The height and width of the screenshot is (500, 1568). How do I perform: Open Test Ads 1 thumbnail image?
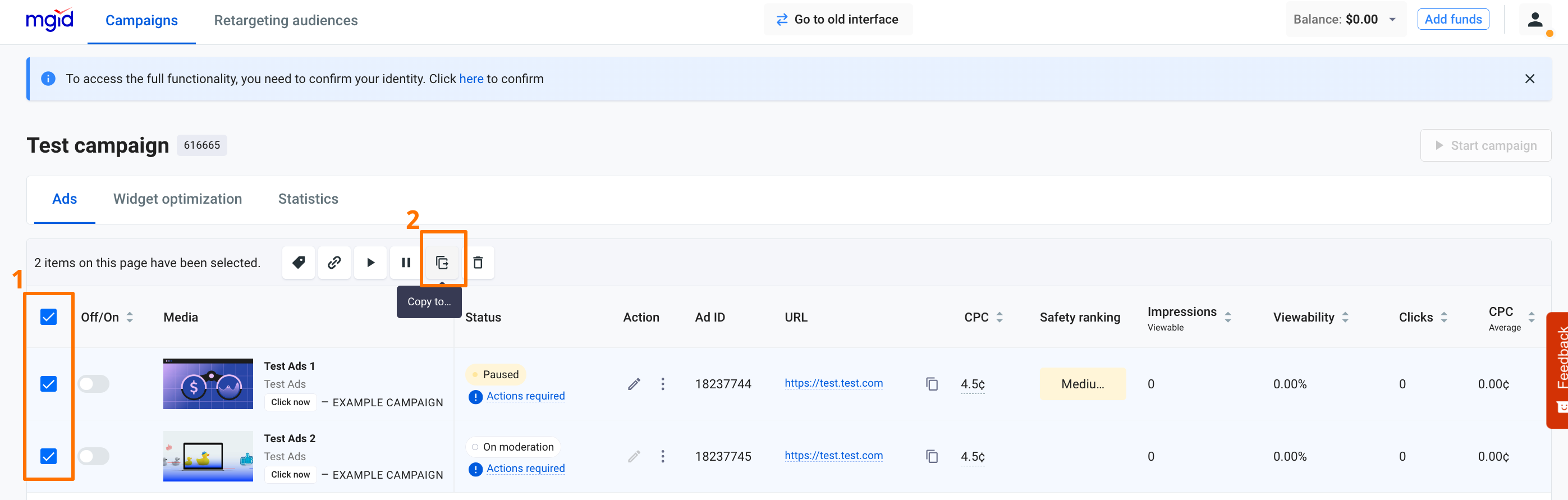tap(208, 384)
